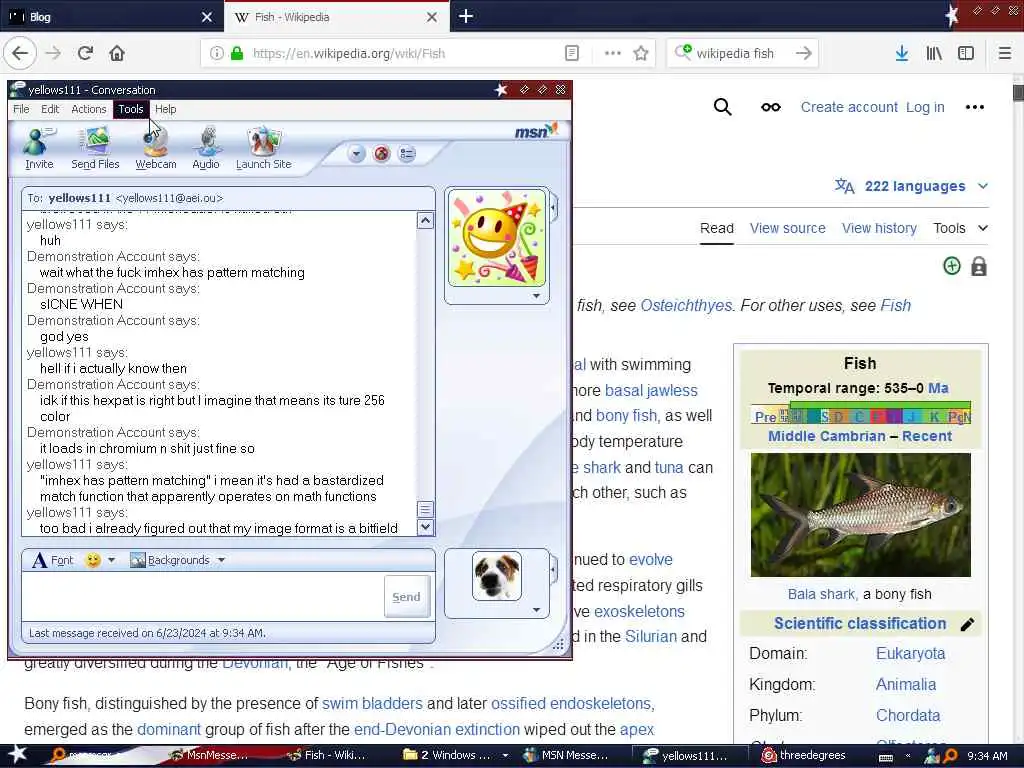Click chat history scroll down arrow
Viewport: 1024px width, 768px height.
click(x=425, y=526)
